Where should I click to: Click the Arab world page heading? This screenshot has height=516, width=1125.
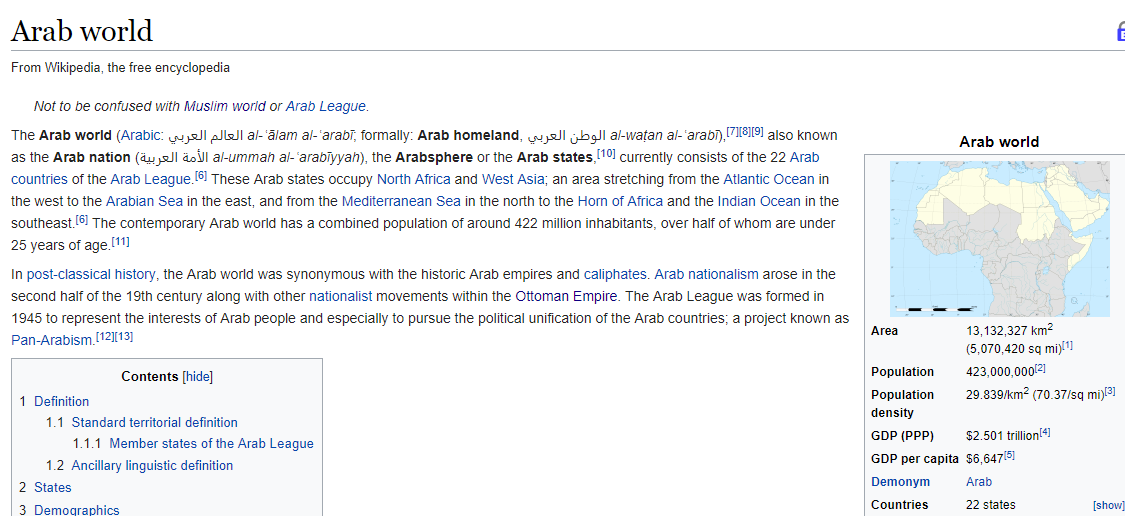(x=82, y=32)
